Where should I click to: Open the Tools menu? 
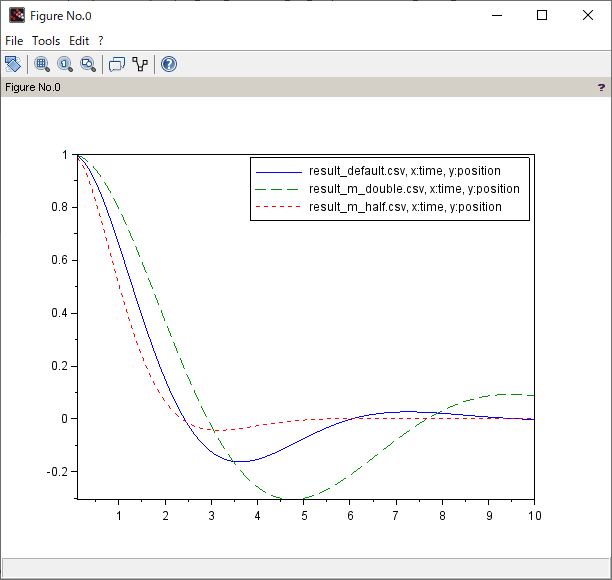[x=46, y=41]
